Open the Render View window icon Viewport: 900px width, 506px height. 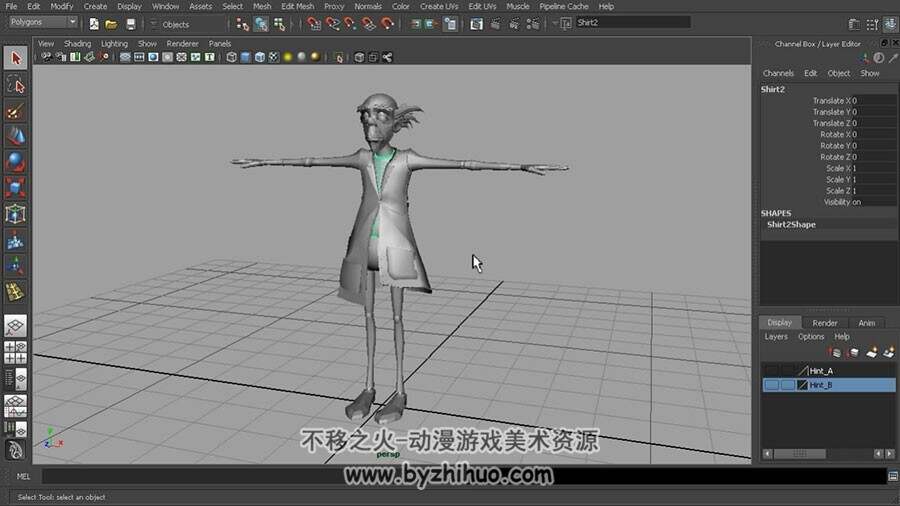click(476, 24)
